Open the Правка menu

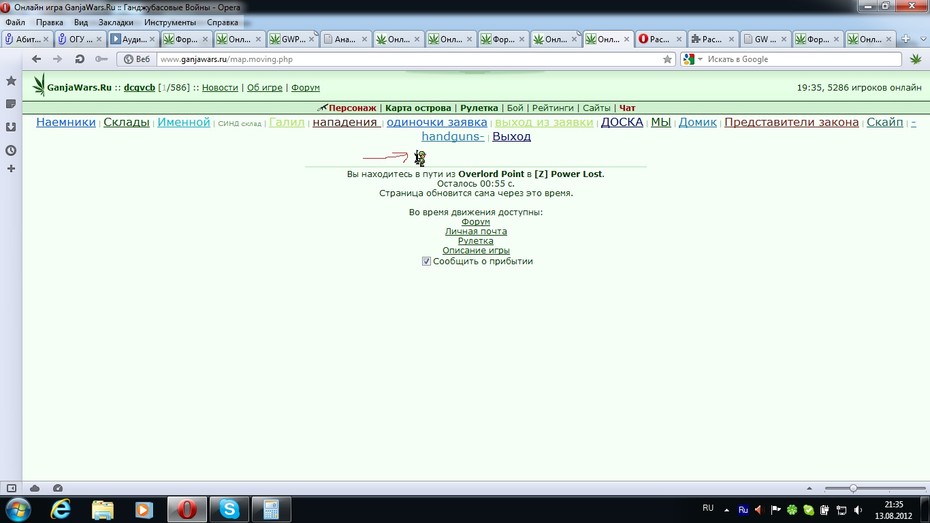pos(49,22)
